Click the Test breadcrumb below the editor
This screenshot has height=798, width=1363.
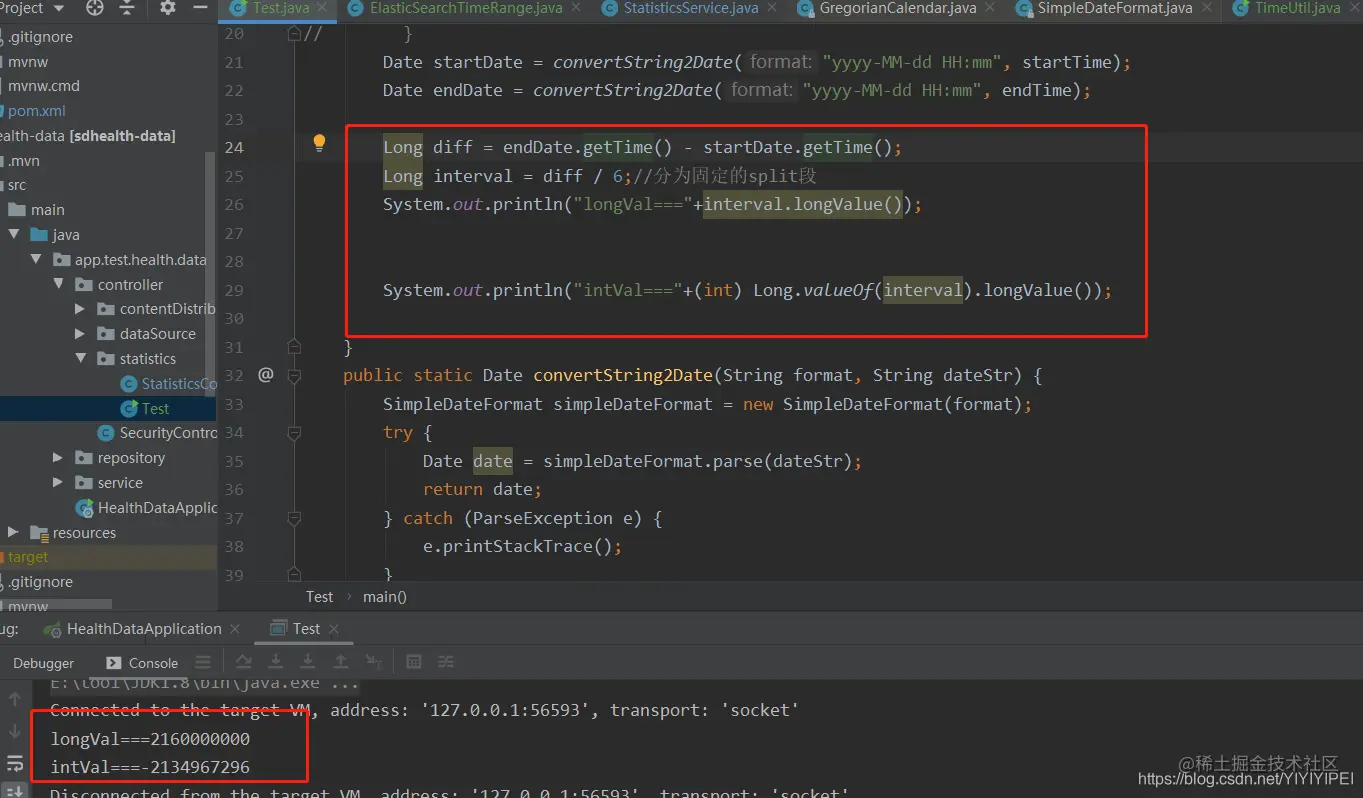319,597
